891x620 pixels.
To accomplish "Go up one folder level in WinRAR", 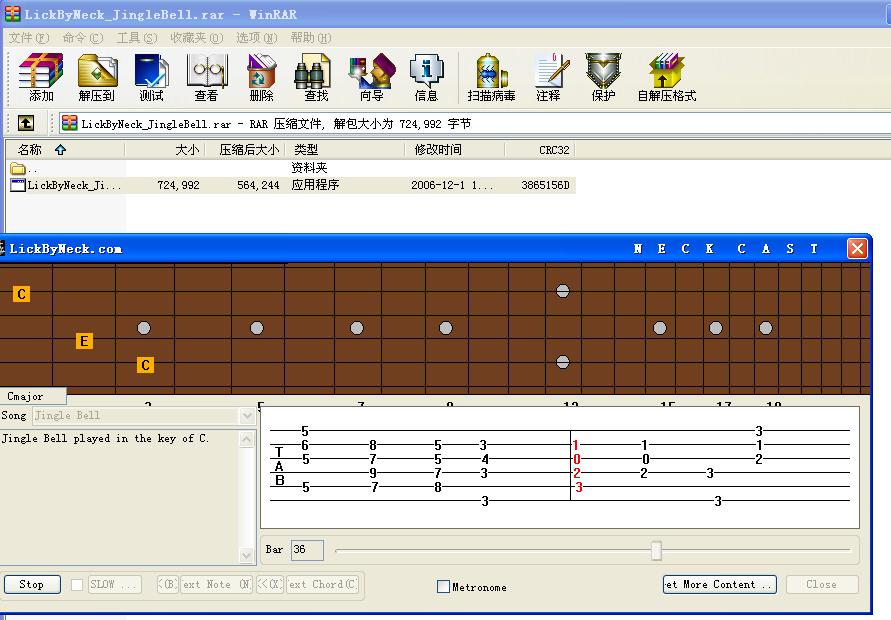I will tap(26, 123).
